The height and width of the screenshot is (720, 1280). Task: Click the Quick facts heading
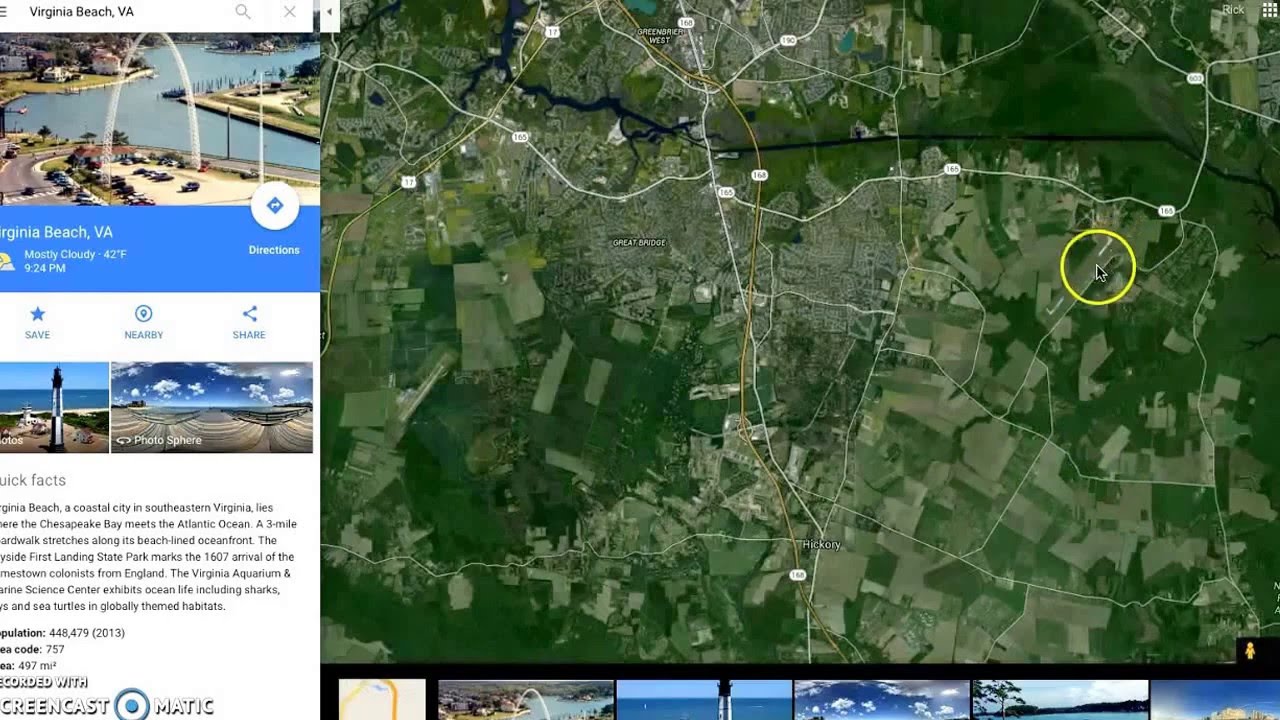pyautogui.click(x=33, y=480)
